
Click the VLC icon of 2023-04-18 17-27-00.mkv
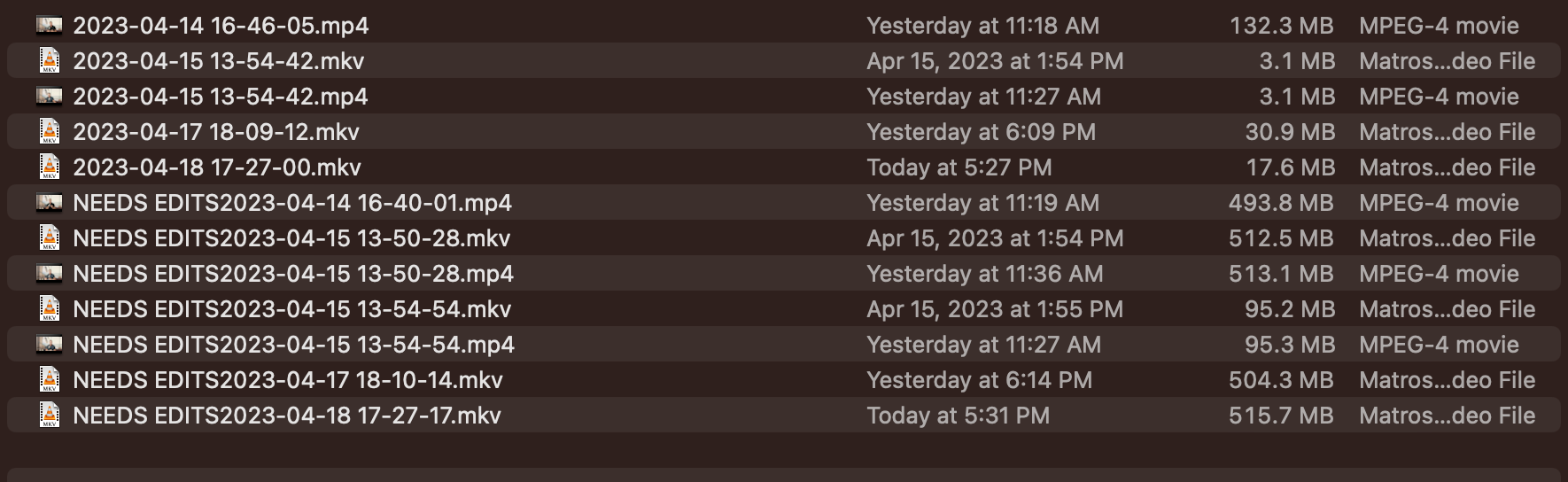[x=50, y=167]
